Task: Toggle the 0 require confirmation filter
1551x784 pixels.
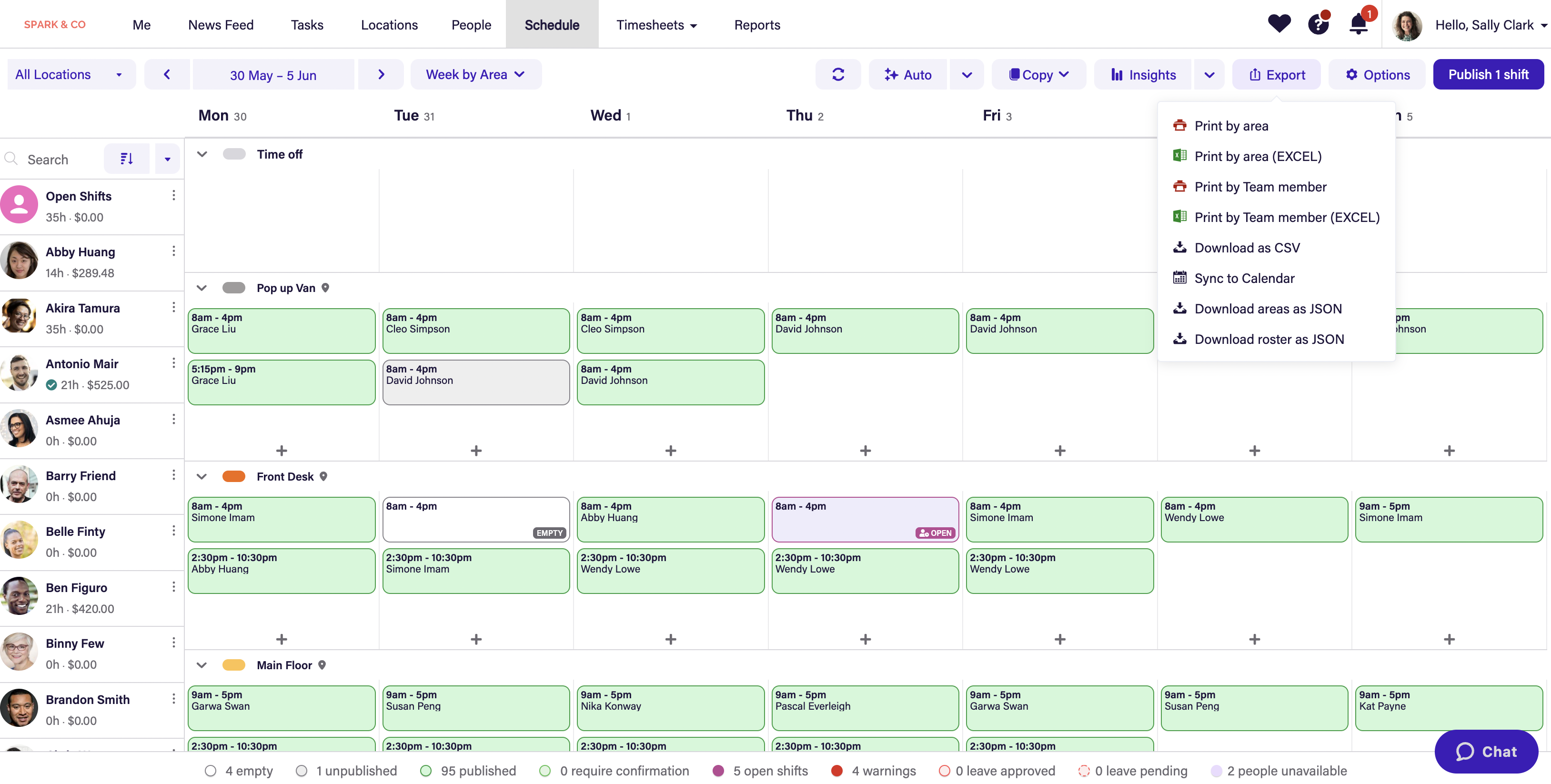Action: pos(614,771)
